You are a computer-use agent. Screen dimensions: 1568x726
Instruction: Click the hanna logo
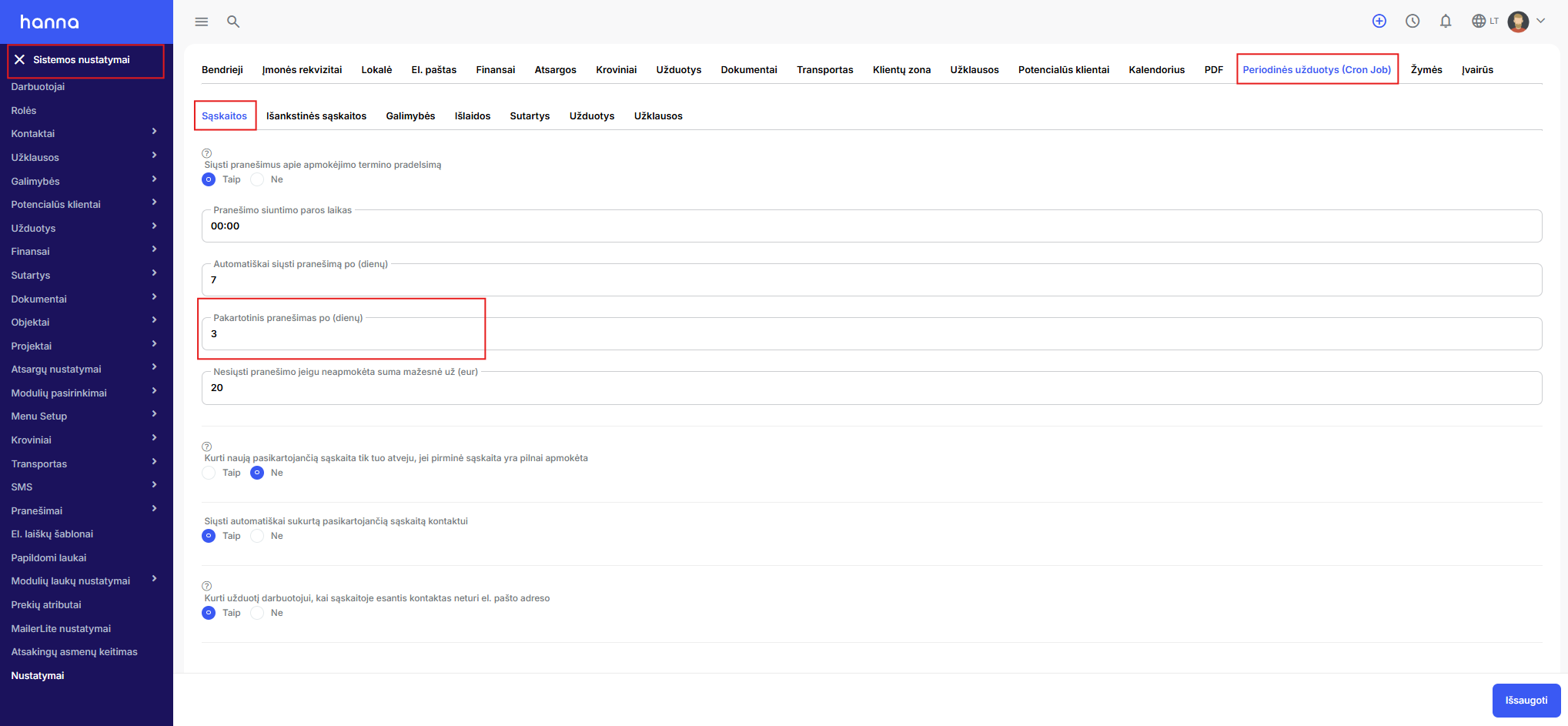(x=49, y=22)
